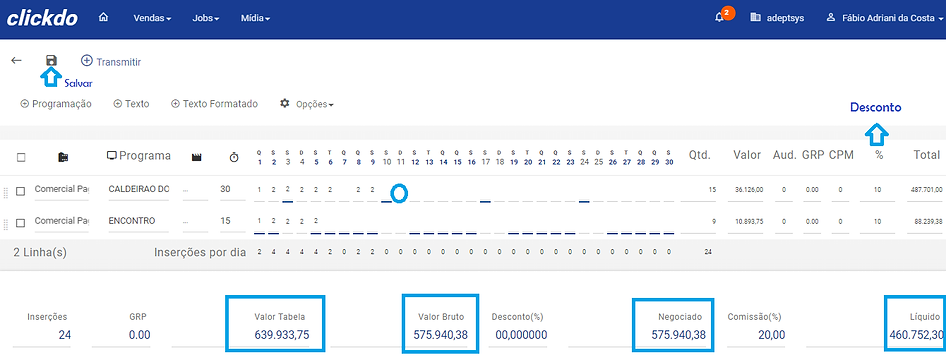Screen dimensions: 946x360
Task: Click the GRP column header
Action: point(812,156)
